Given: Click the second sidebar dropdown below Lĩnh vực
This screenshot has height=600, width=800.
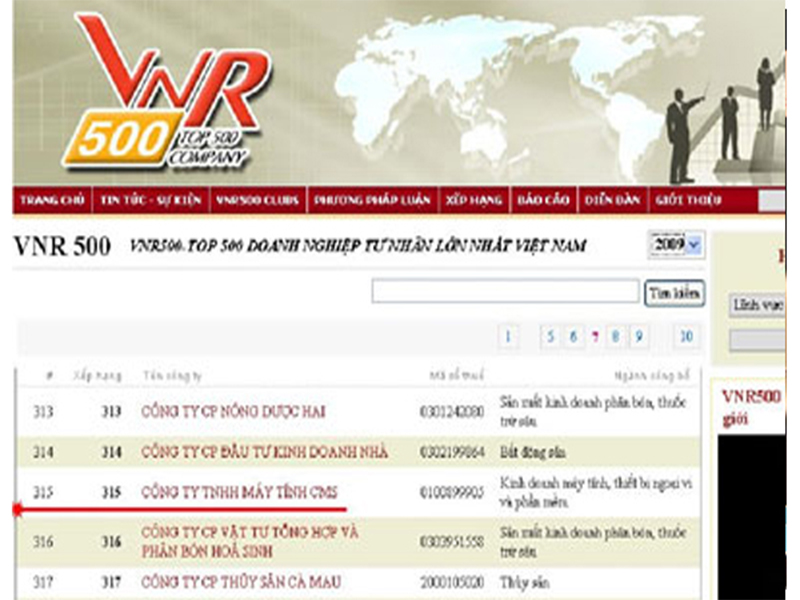Looking at the screenshot, I should [x=757, y=340].
